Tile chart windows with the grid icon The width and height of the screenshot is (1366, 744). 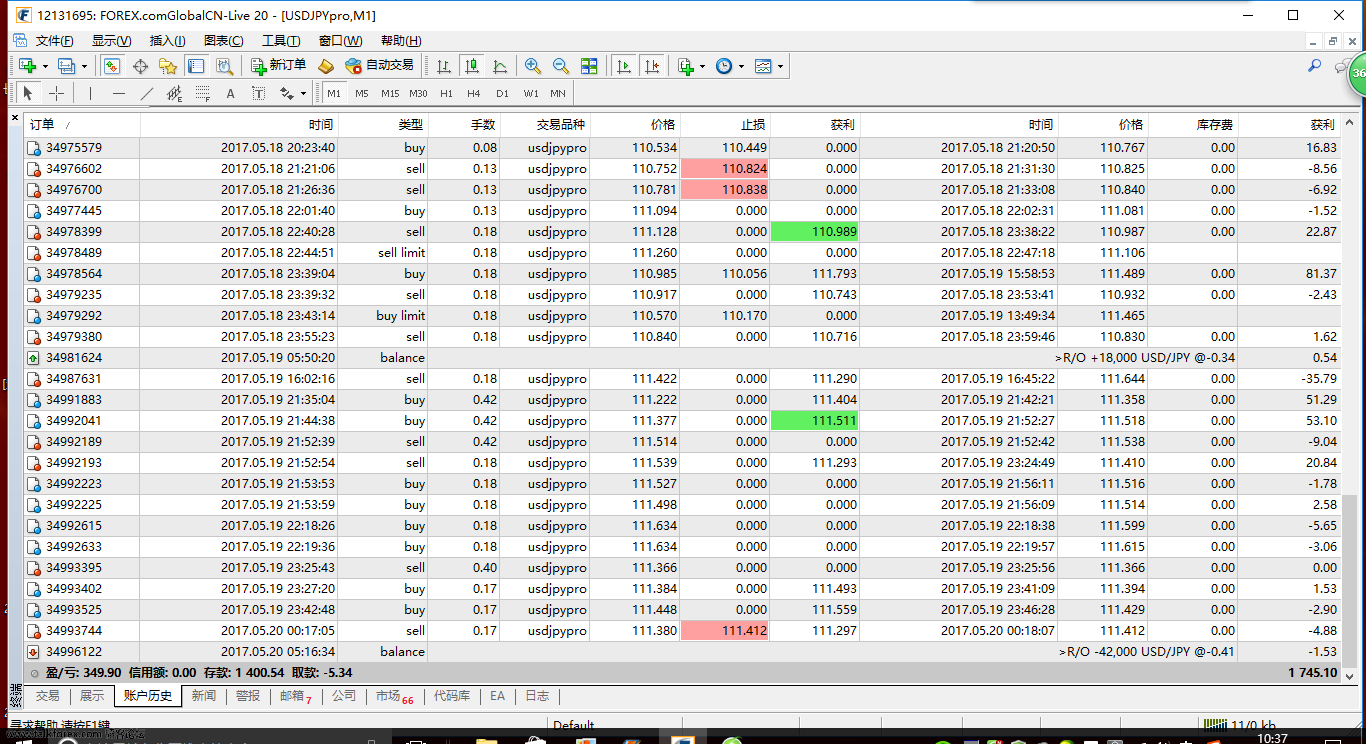[x=589, y=66]
